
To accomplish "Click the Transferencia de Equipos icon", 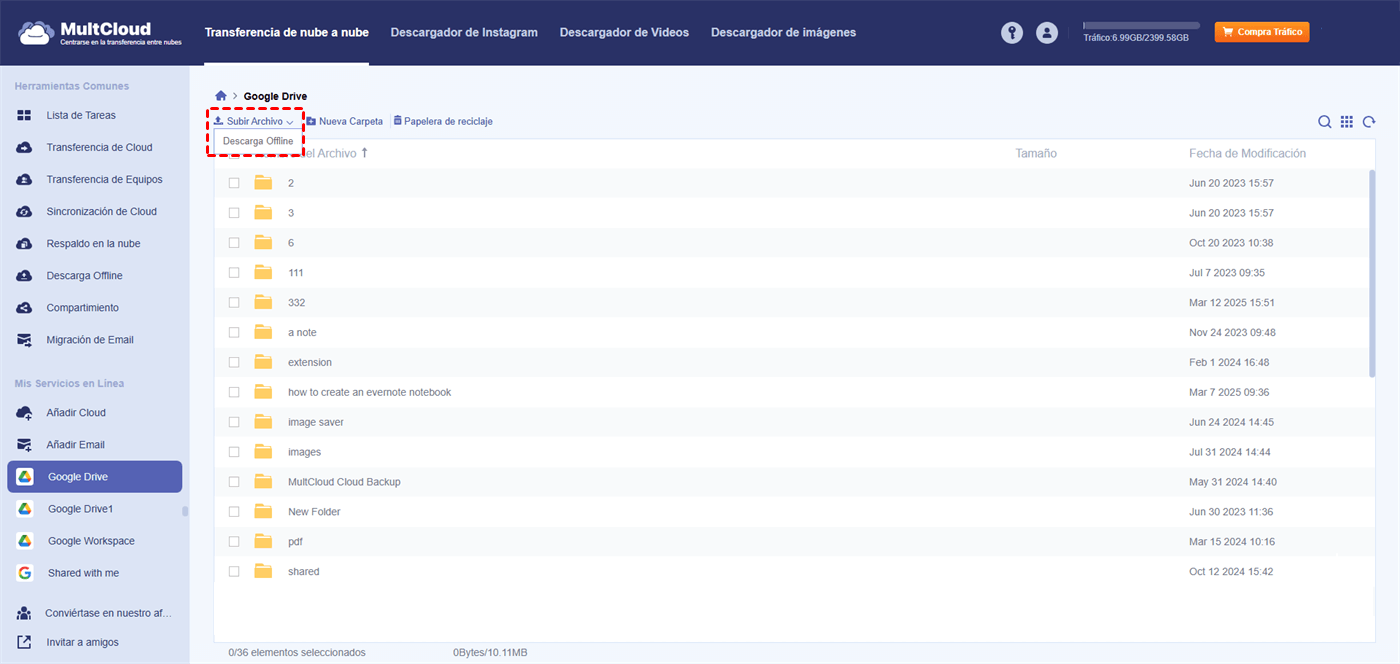I will [x=24, y=180].
